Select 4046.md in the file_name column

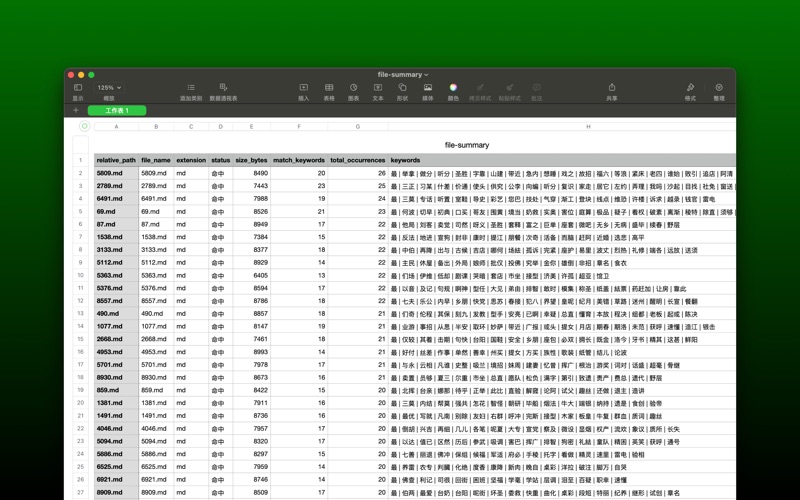pos(156,429)
